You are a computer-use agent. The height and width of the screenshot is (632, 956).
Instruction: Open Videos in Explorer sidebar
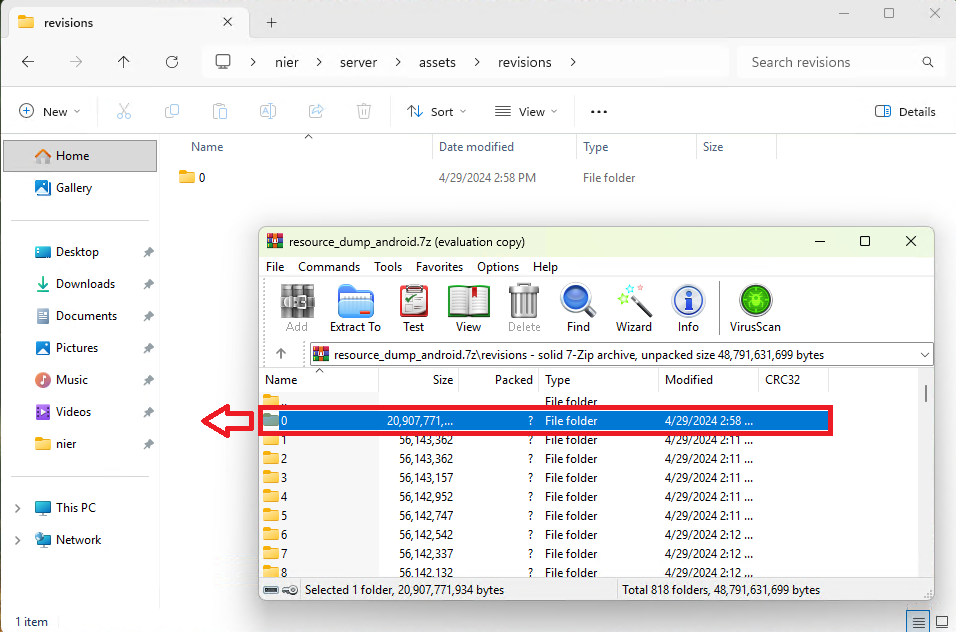click(73, 412)
